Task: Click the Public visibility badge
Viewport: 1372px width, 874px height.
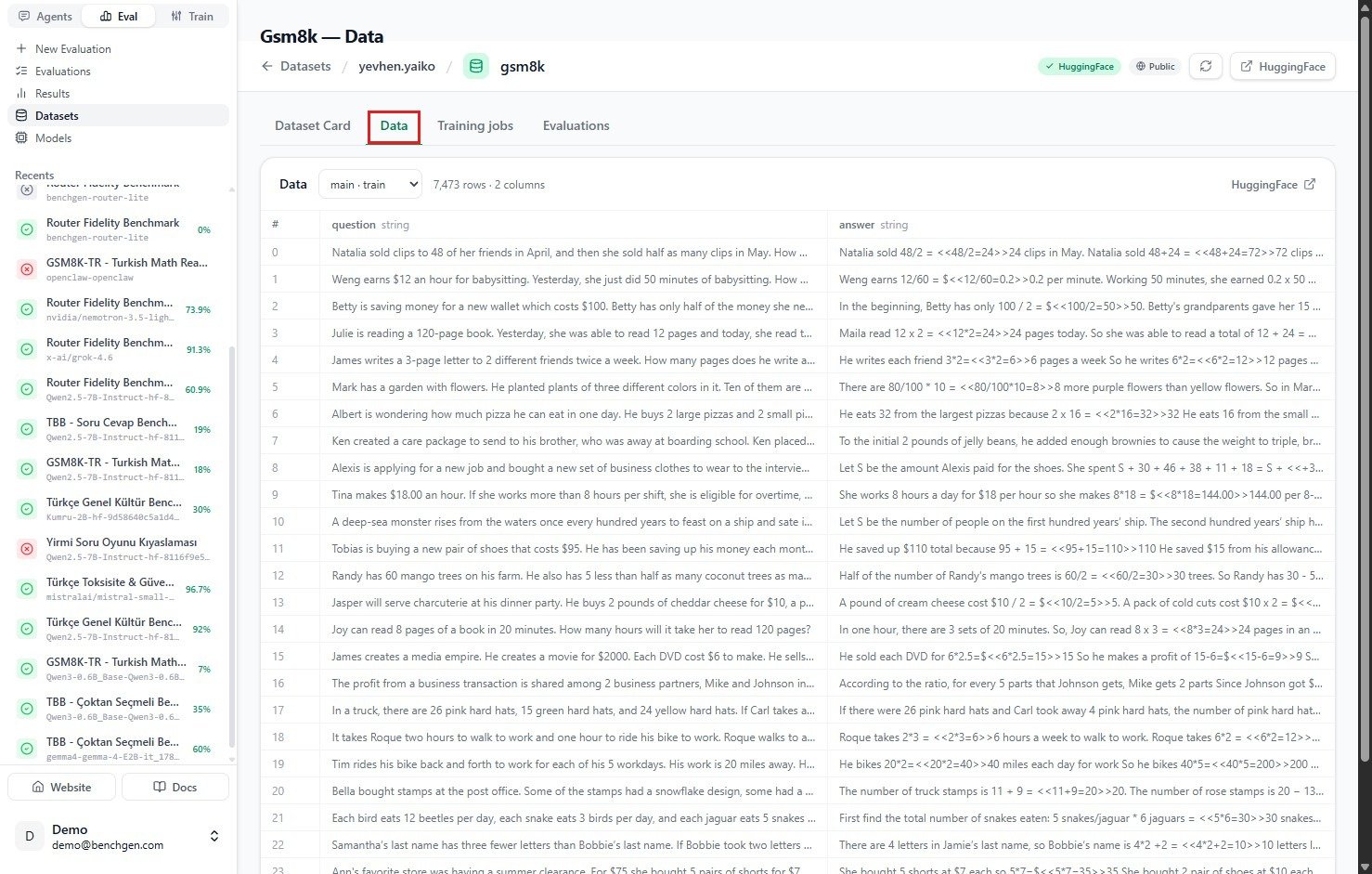Action: pos(1155,67)
